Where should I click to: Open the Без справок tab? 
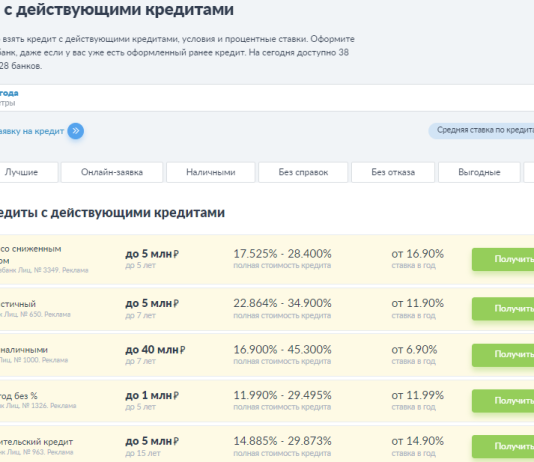(303, 172)
